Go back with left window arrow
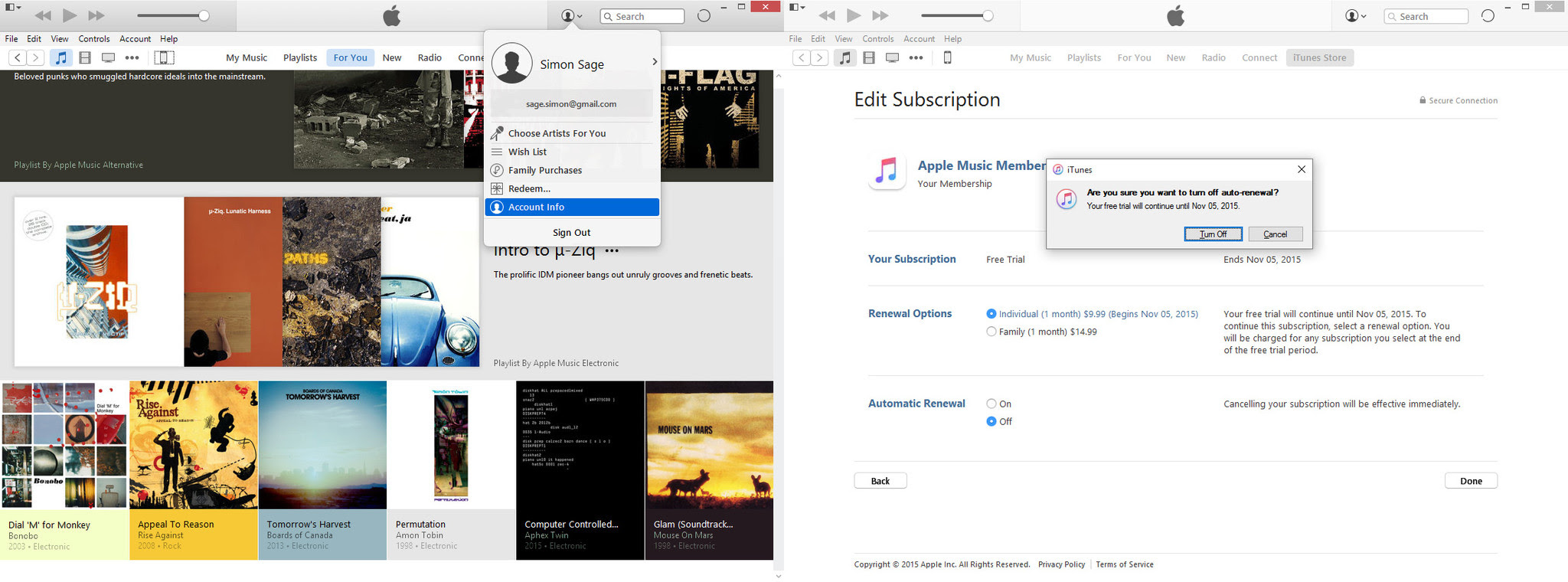This screenshot has width=1568, height=582. 17,57
